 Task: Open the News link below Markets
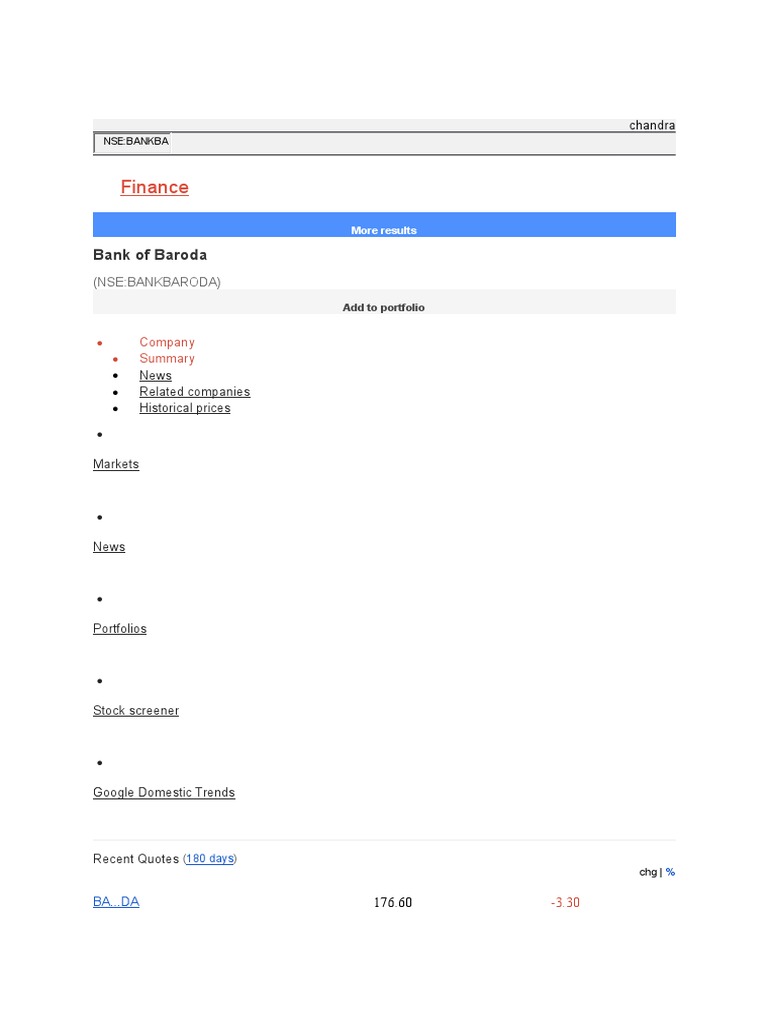[109, 546]
